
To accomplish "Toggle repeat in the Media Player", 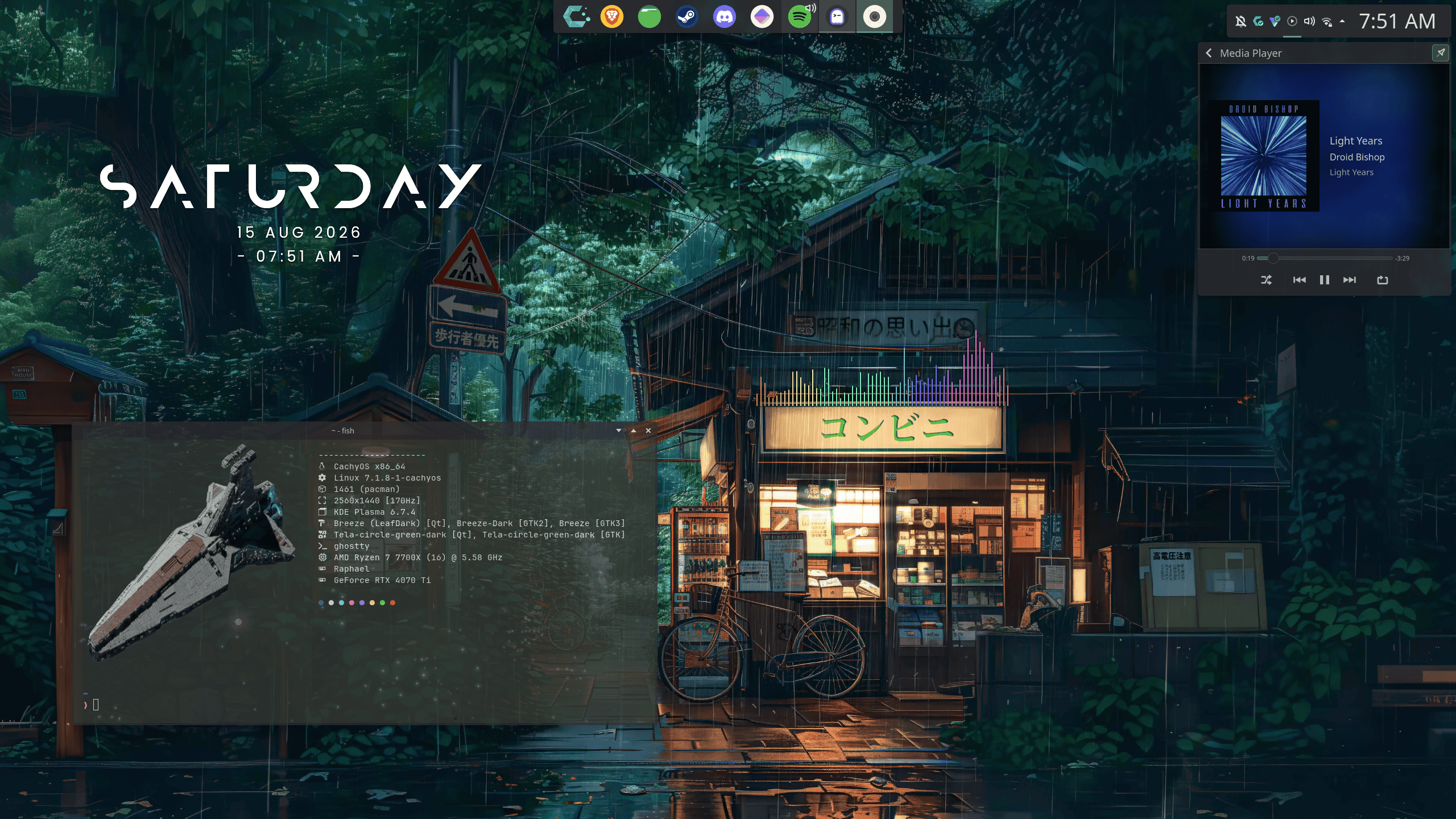I will point(1383,280).
